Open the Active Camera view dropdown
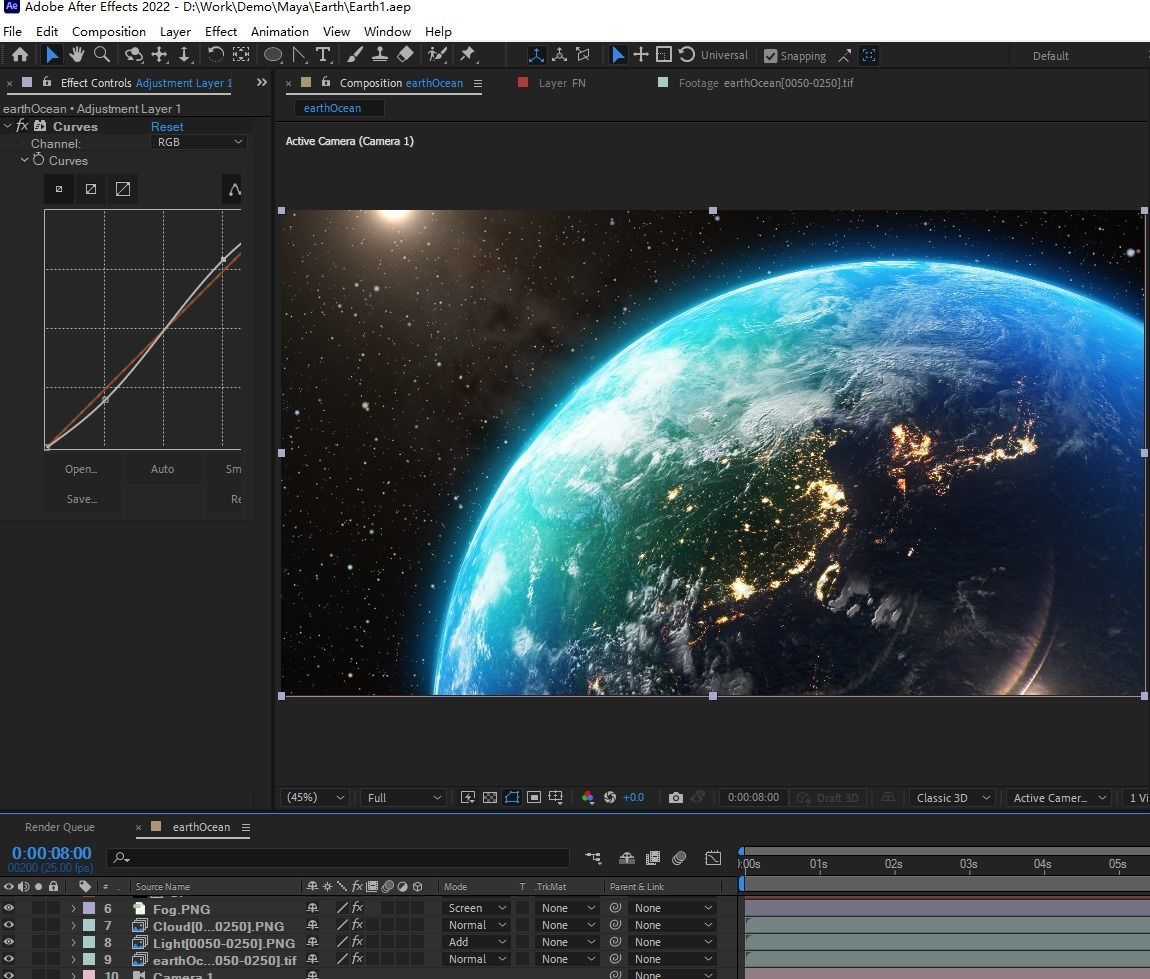The image size is (1150, 979). pos(1059,797)
